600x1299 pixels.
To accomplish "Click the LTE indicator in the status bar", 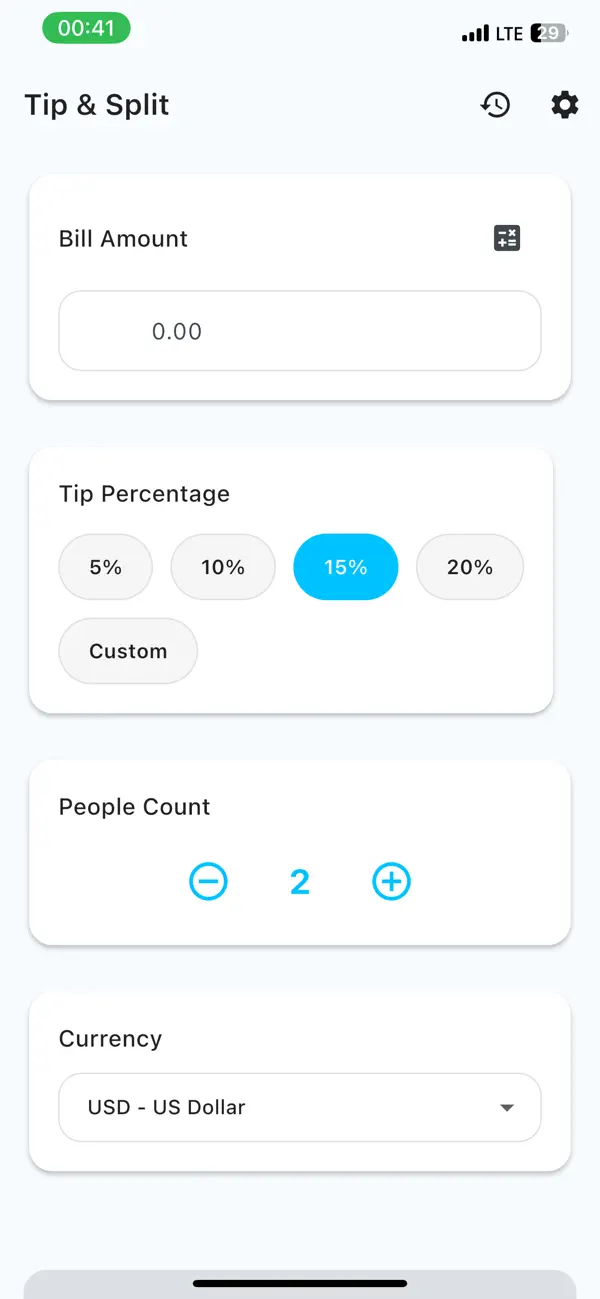I will pos(507,33).
